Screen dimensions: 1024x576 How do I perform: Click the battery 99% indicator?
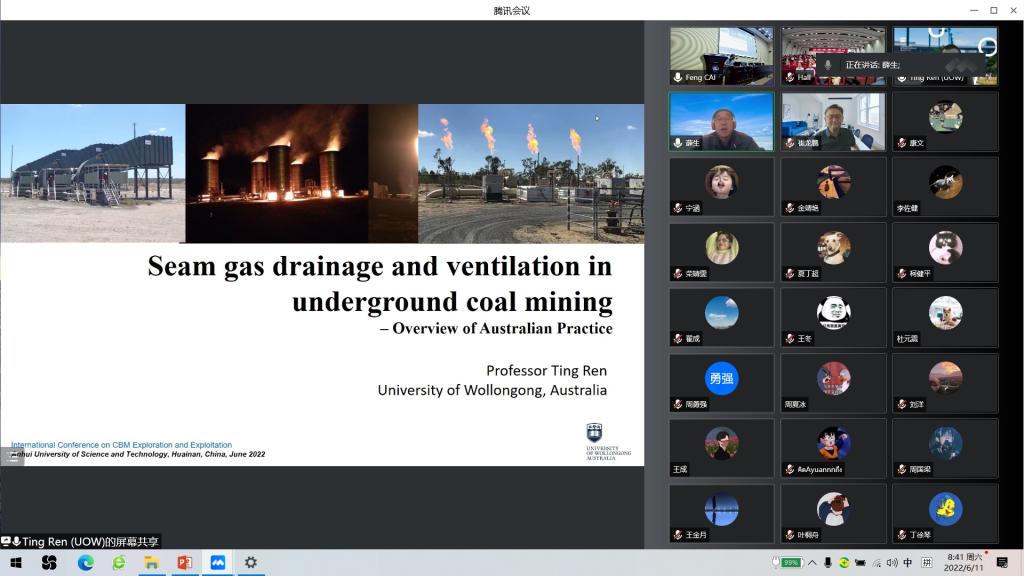click(x=789, y=563)
